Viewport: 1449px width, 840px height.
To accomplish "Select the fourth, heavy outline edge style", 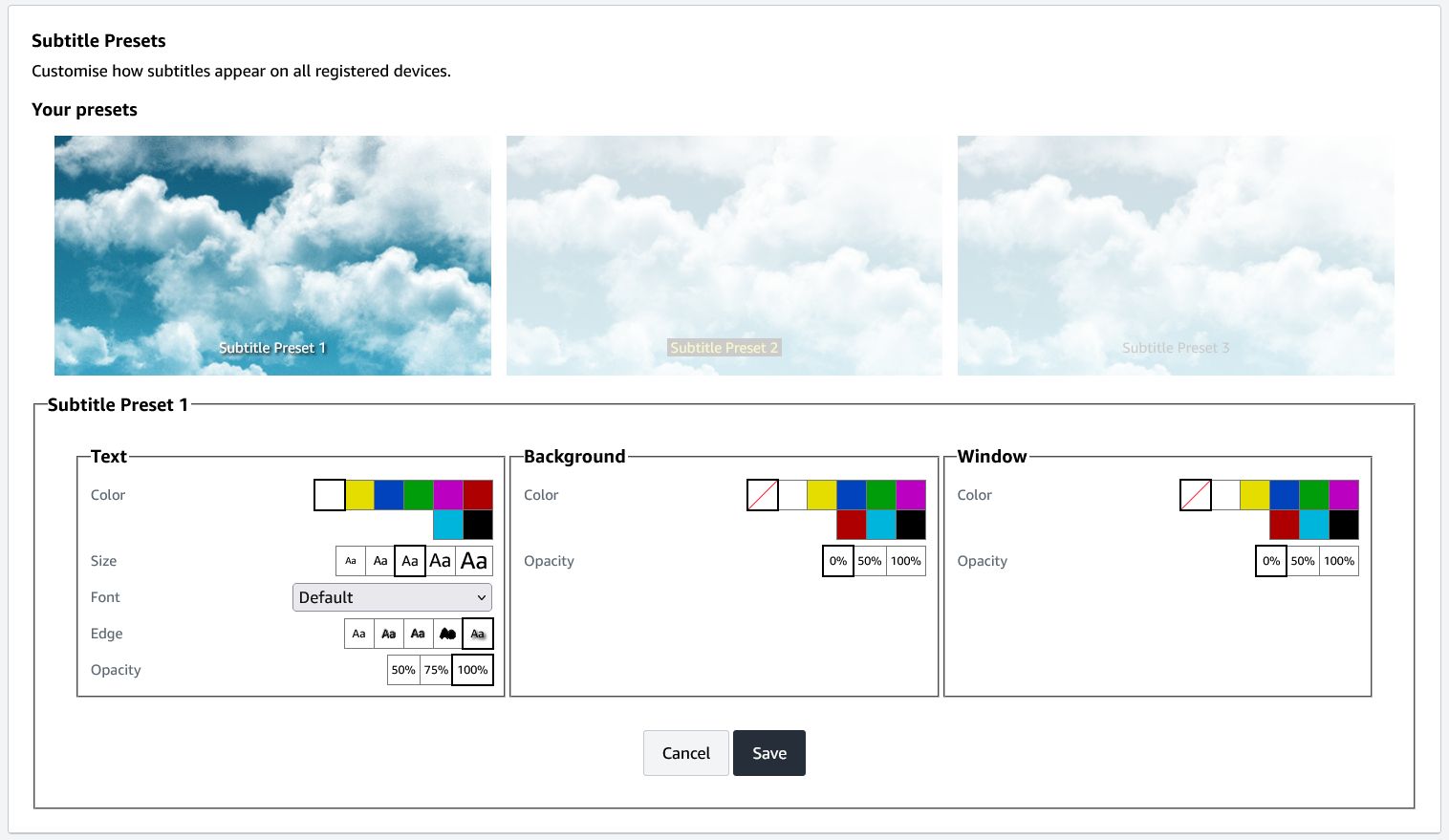I will (x=447, y=634).
